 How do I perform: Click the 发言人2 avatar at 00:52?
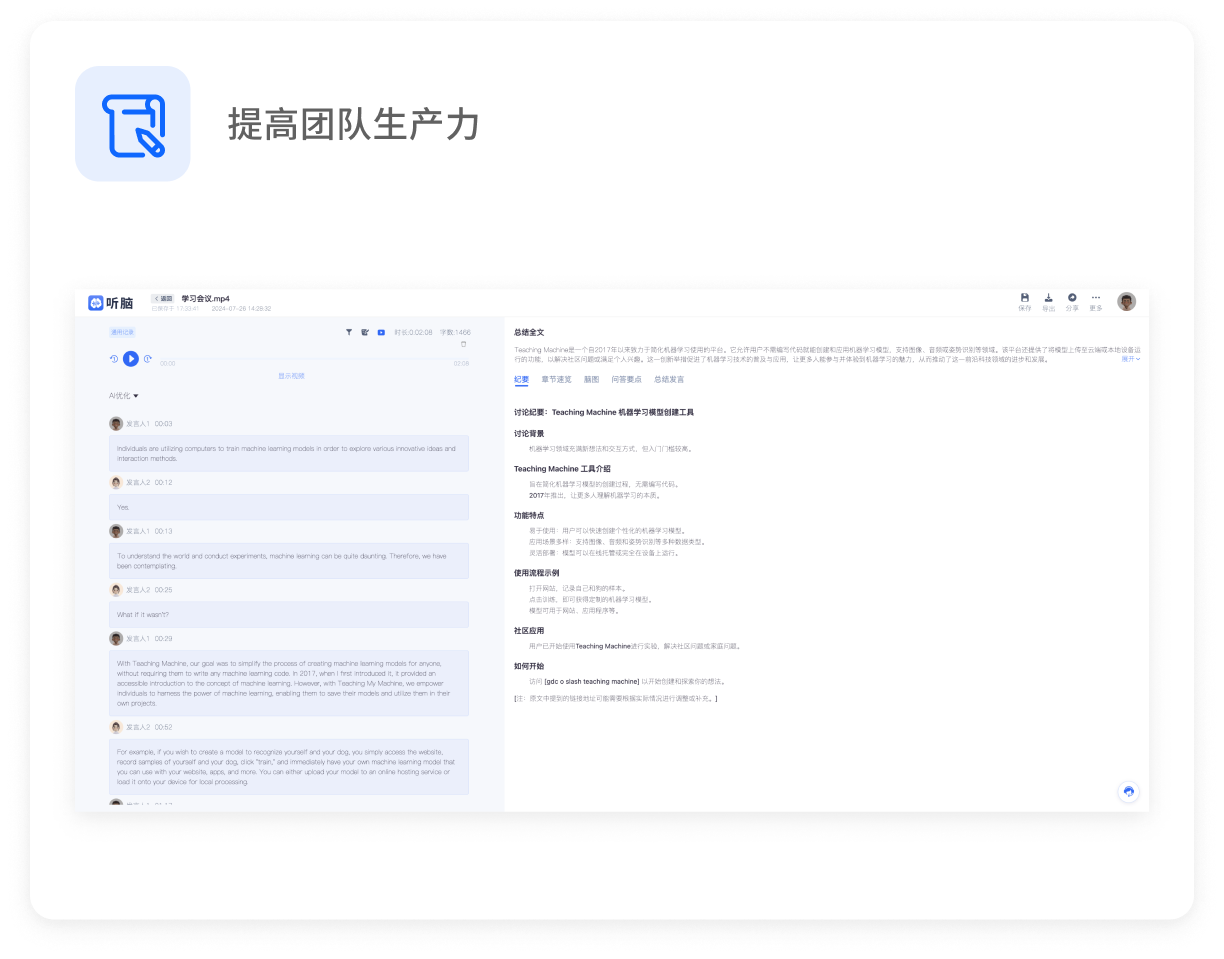point(116,727)
